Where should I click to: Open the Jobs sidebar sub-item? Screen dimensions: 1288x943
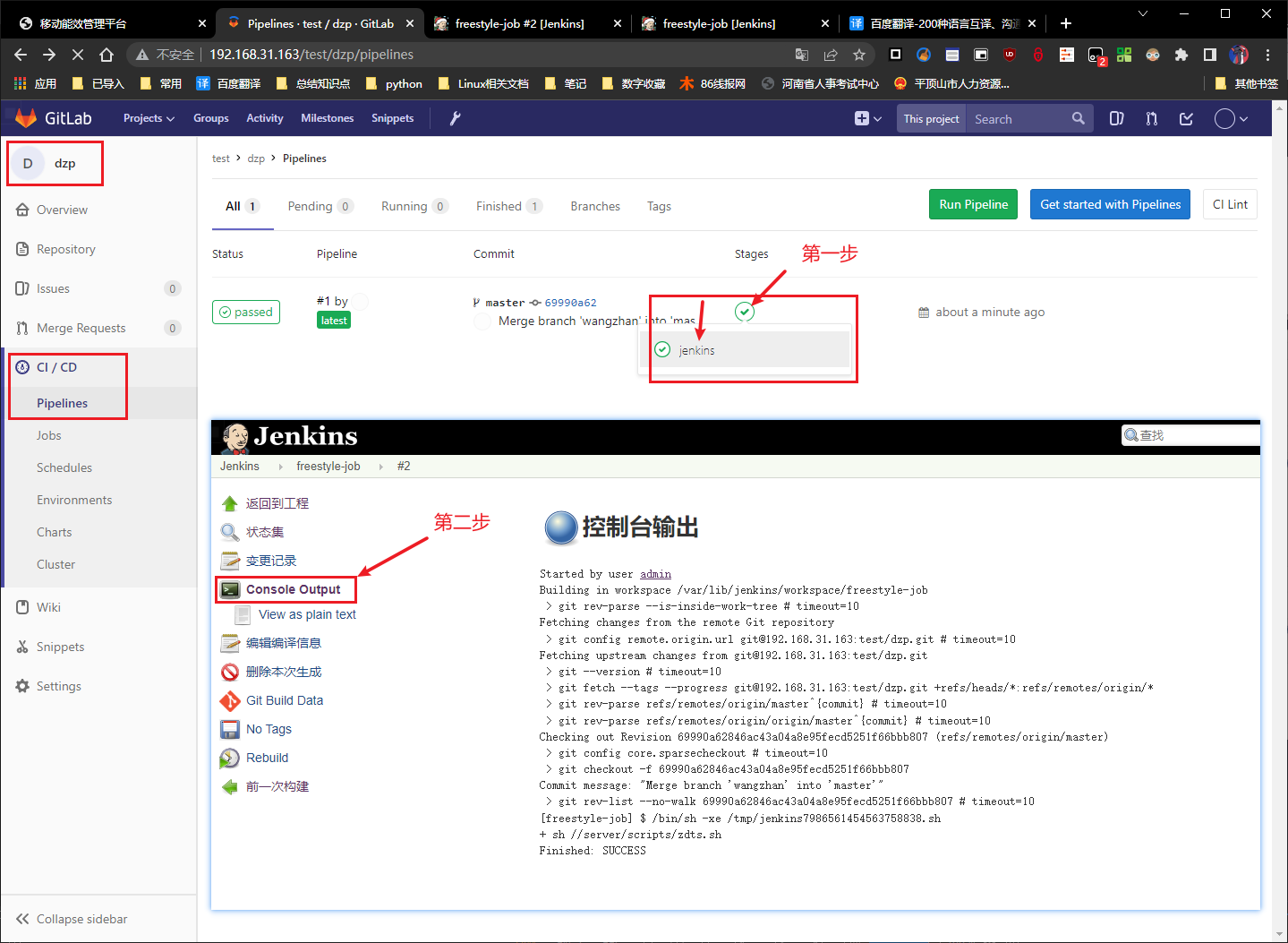tap(49, 435)
